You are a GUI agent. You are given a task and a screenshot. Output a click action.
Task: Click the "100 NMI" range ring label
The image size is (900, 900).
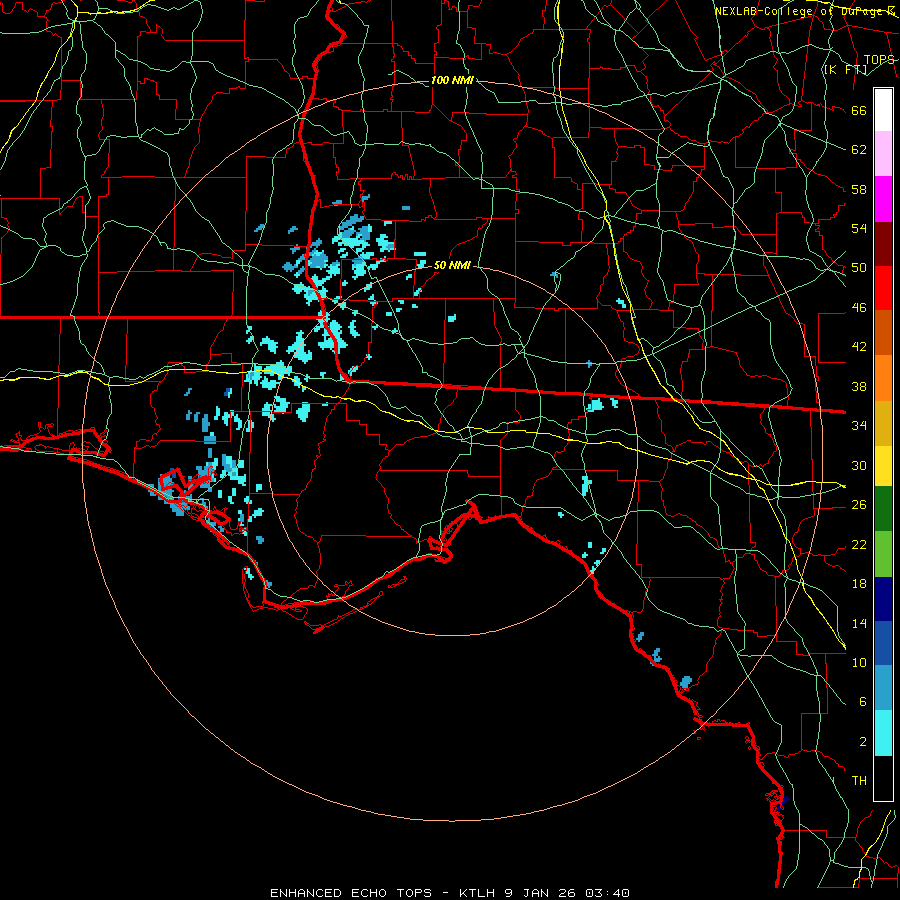(x=452, y=80)
